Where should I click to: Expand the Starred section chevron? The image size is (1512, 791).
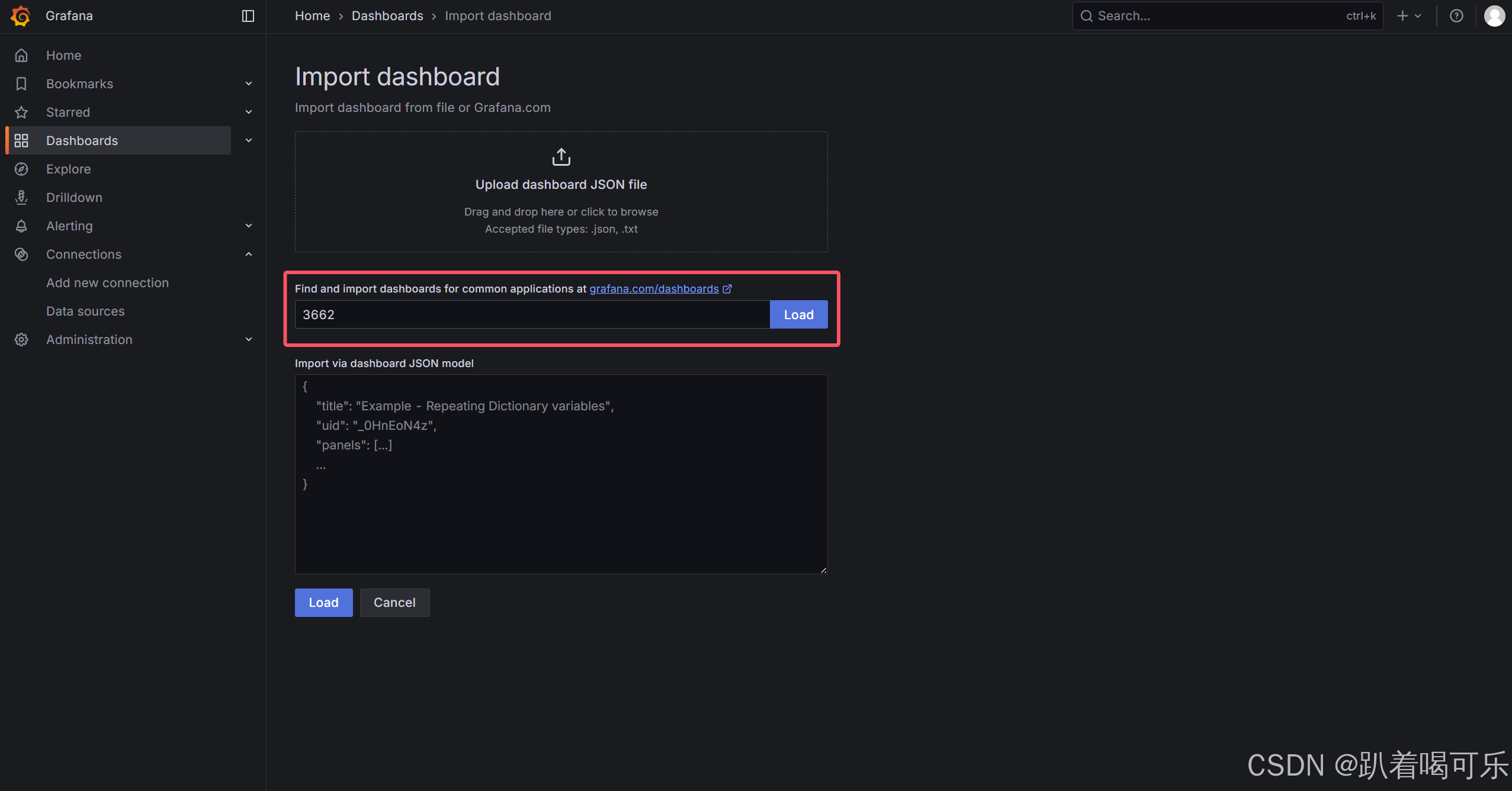pos(249,112)
